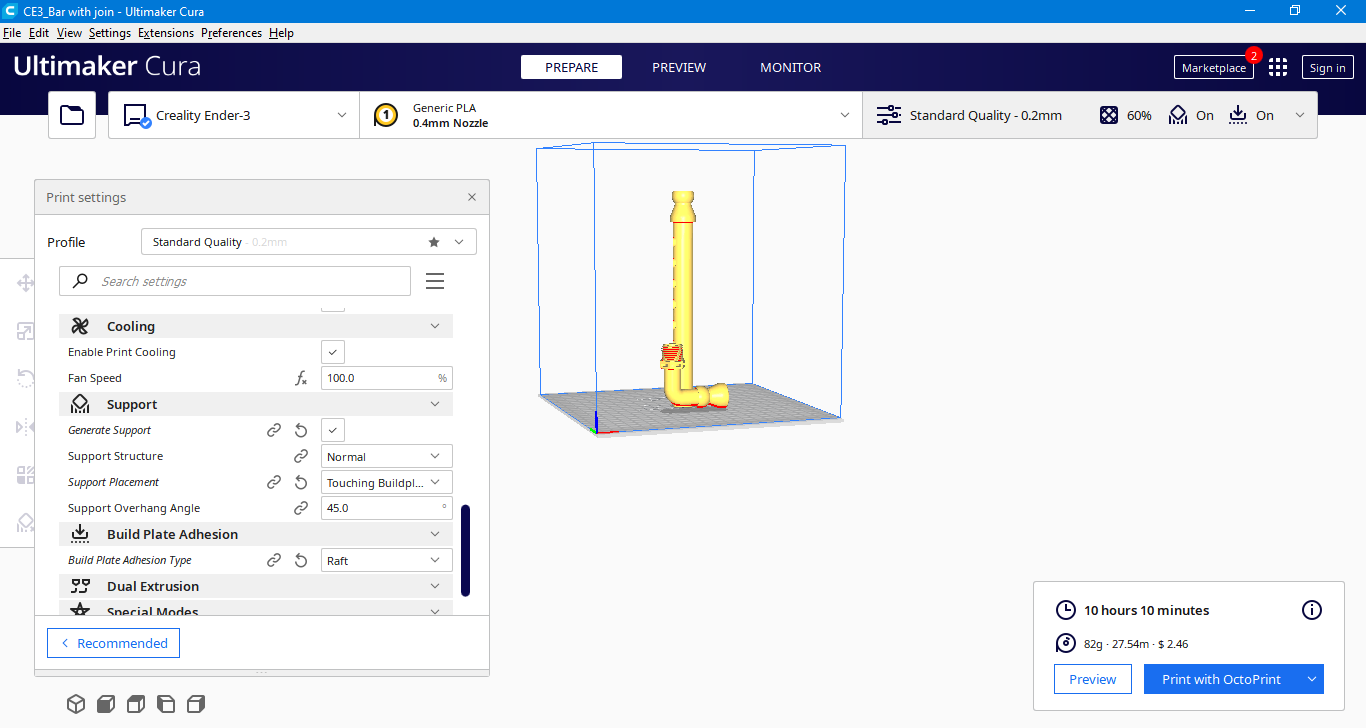This screenshot has width=1366, height=728.
Task: Open the Settings menu
Action: [110, 33]
